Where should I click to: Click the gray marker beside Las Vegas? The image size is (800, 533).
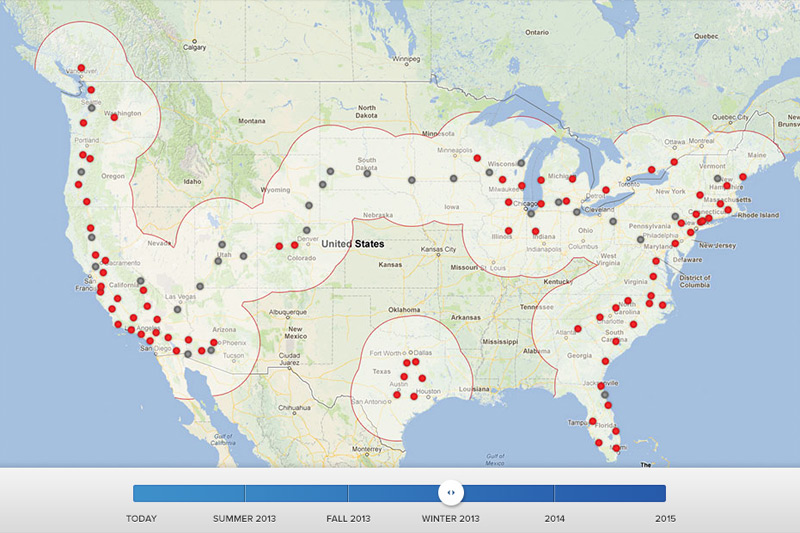click(x=201, y=286)
